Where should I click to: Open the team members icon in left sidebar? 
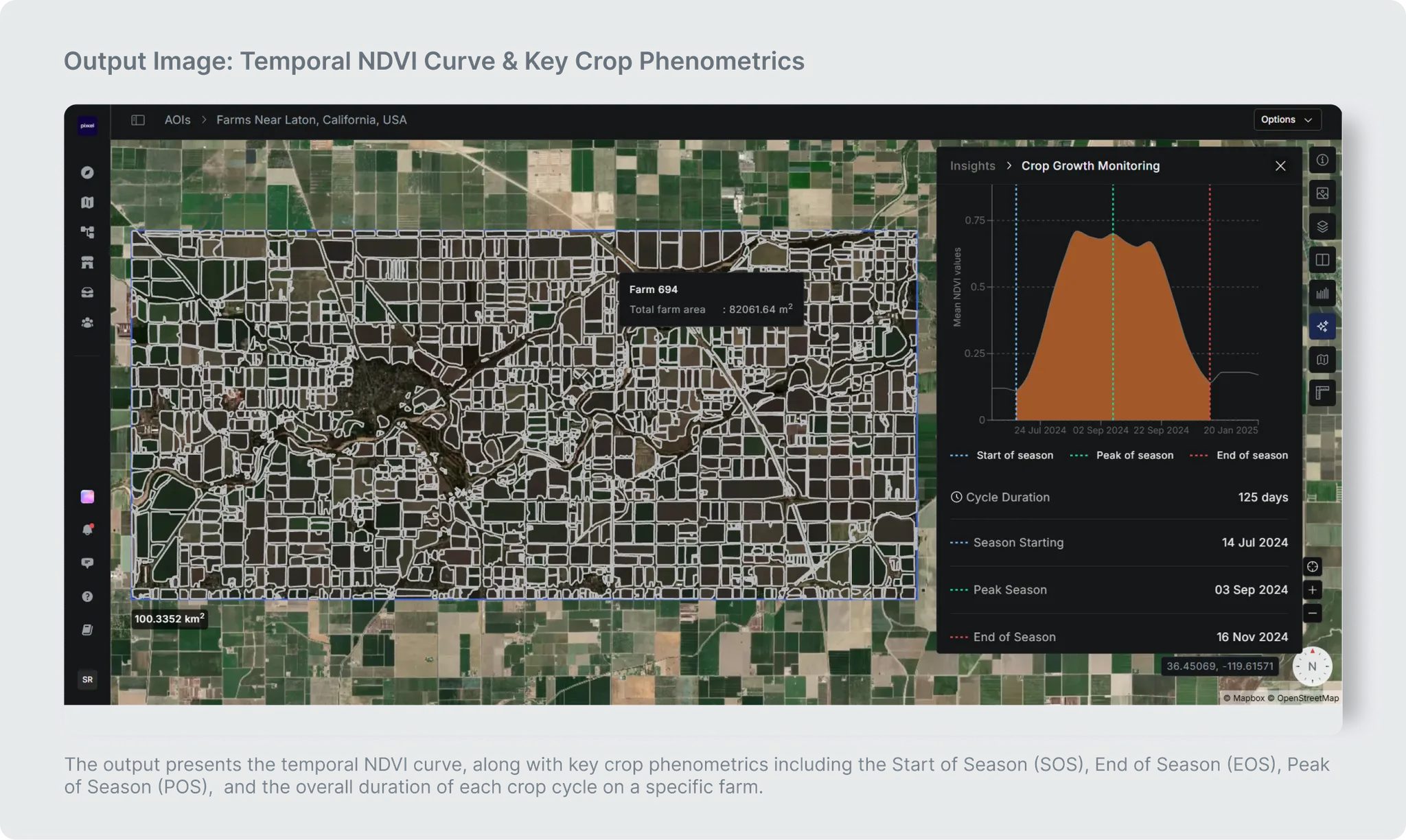[87, 323]
